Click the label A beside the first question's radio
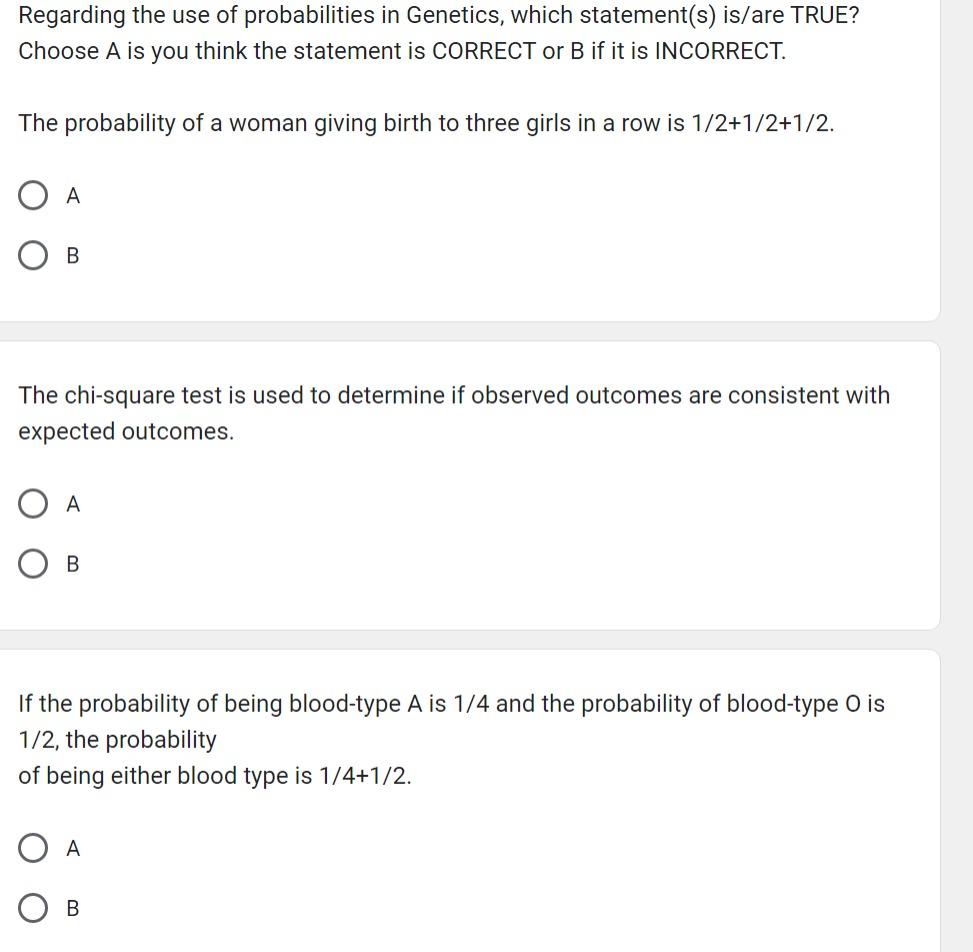The image size is (973, 952). [x=73, y=195]
